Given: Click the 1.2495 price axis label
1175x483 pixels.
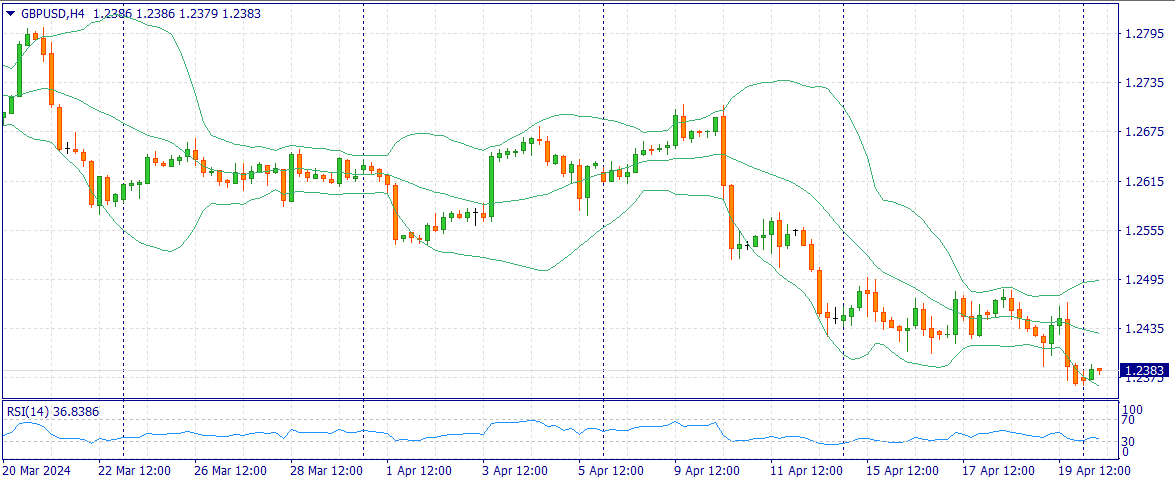Looking at the screenshot, I should [x=1143, y=280].
